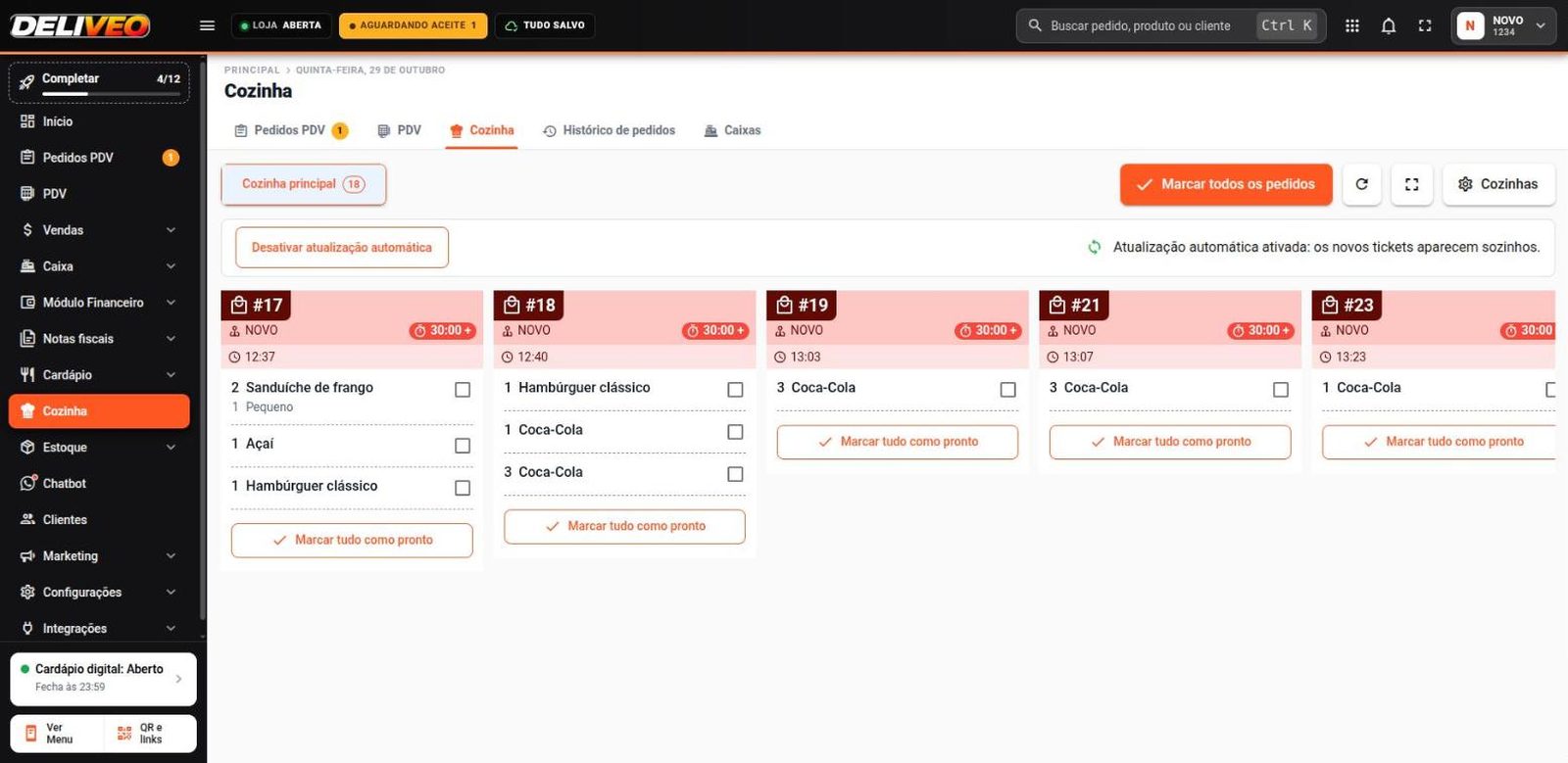Check 1 Coca-Cola in order #18
The image size is (1568, 763).
pos(735,432)
